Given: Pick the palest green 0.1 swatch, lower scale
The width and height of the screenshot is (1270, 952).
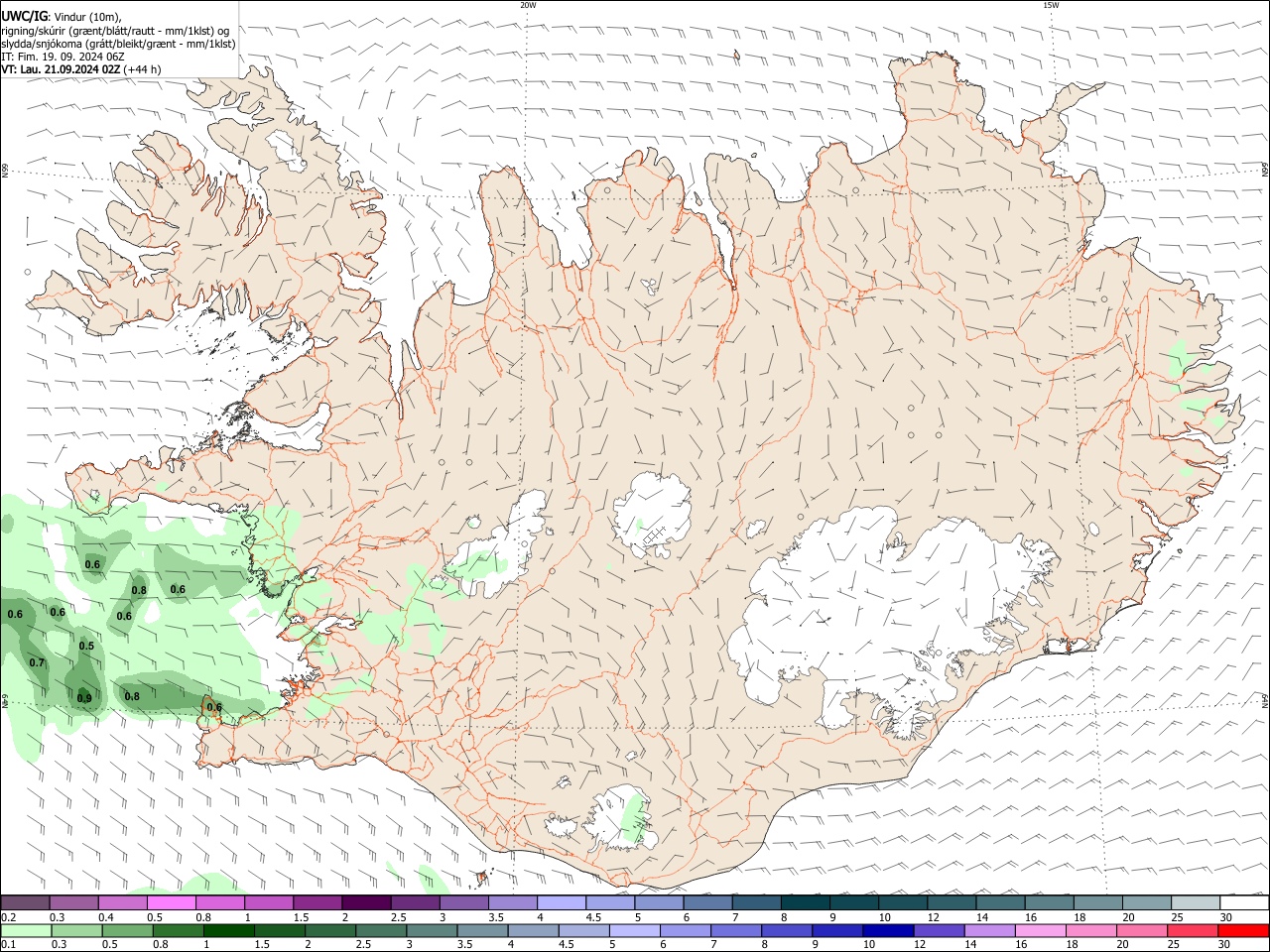Looking at the screenshot, I should point(26,930).
